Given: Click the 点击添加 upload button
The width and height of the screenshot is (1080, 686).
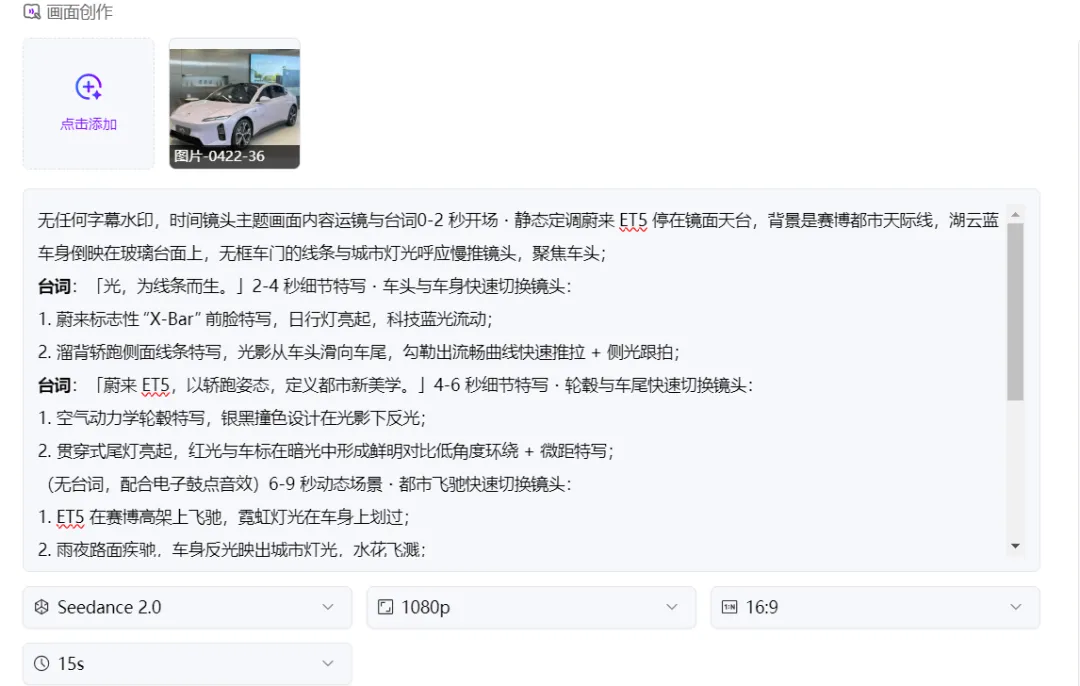Looking at the screenshot, I should tap(88, 103).
